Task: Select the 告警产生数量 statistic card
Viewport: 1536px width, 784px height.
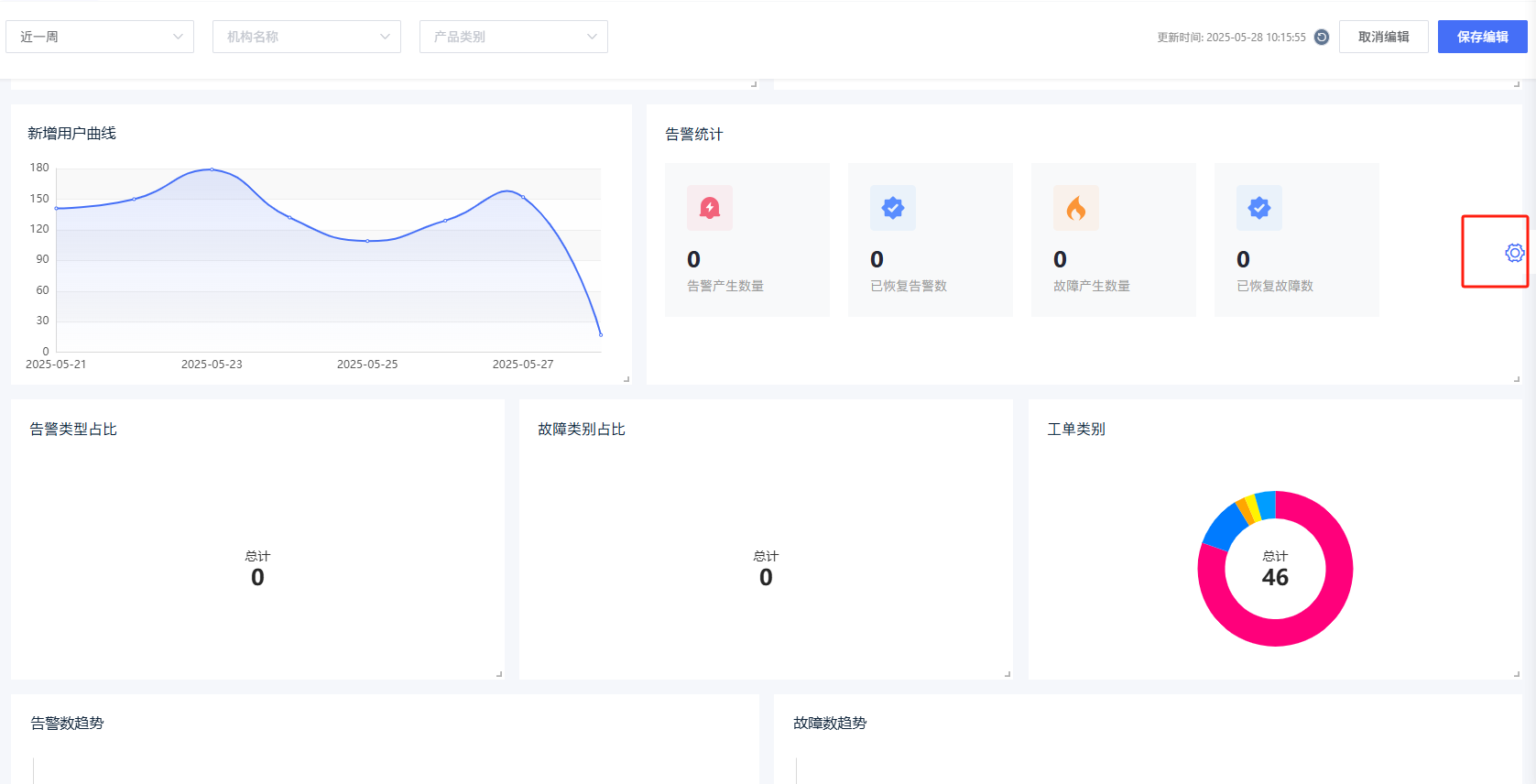Action: (747, 240)
